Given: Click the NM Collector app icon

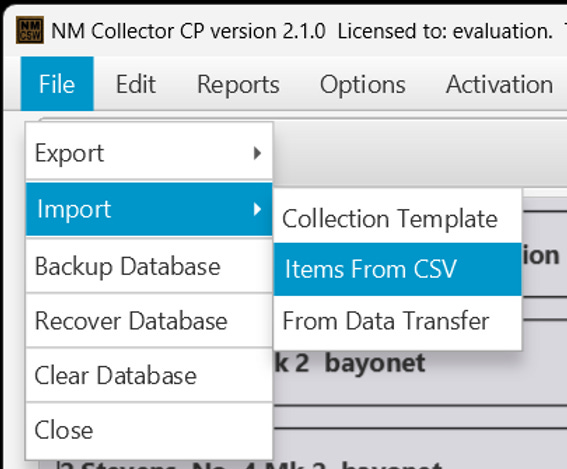Looking at the screenshot, I should 30,30.
